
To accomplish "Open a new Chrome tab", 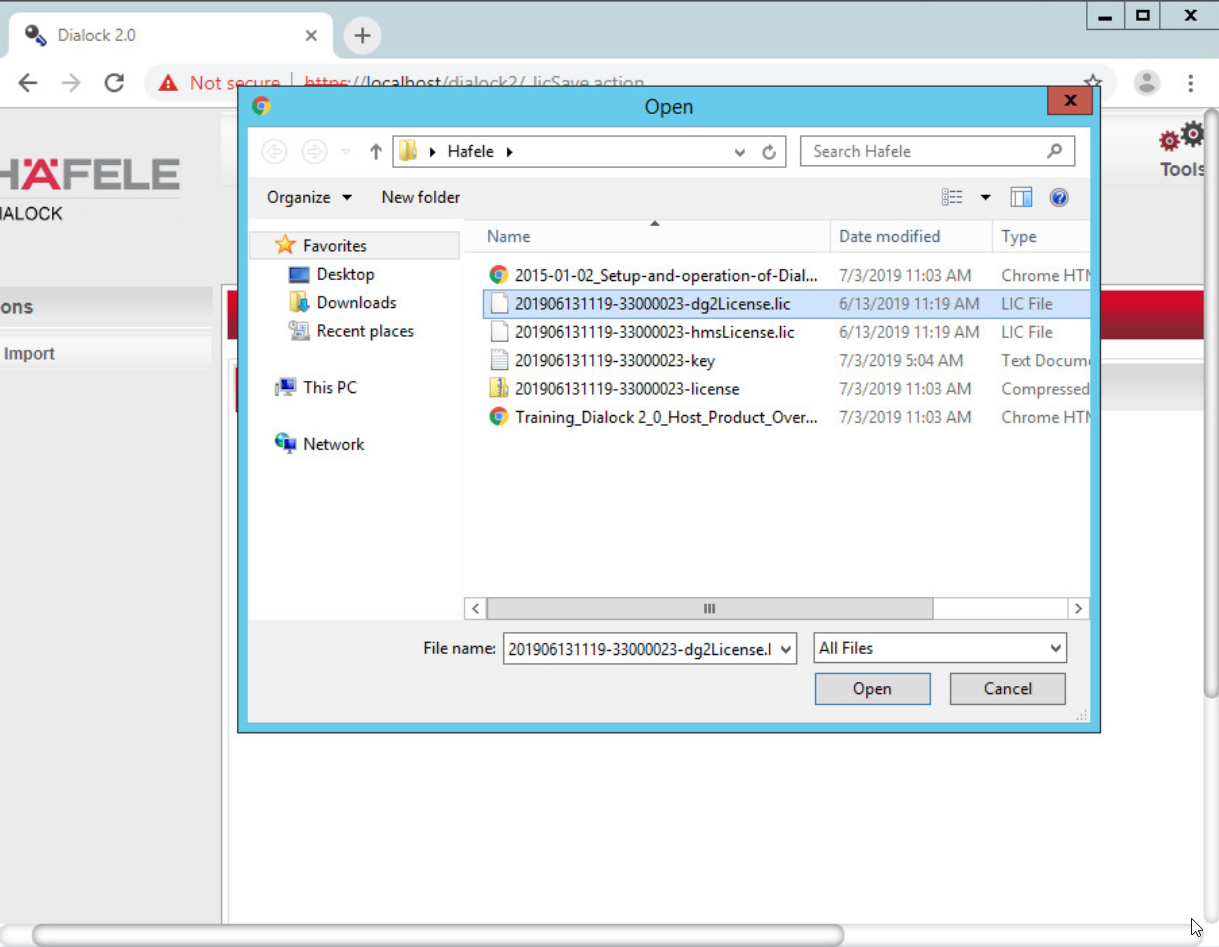I will point(362,36).
